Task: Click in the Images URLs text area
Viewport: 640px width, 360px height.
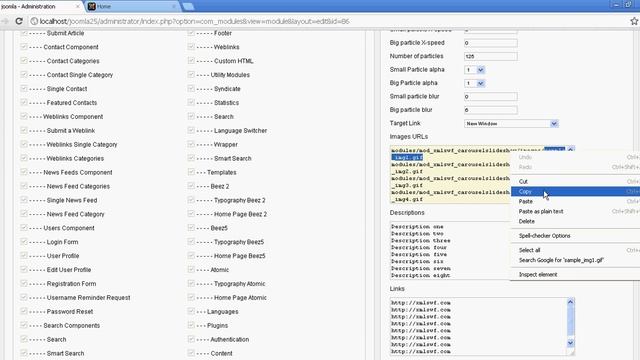Action: coord(450,175)
